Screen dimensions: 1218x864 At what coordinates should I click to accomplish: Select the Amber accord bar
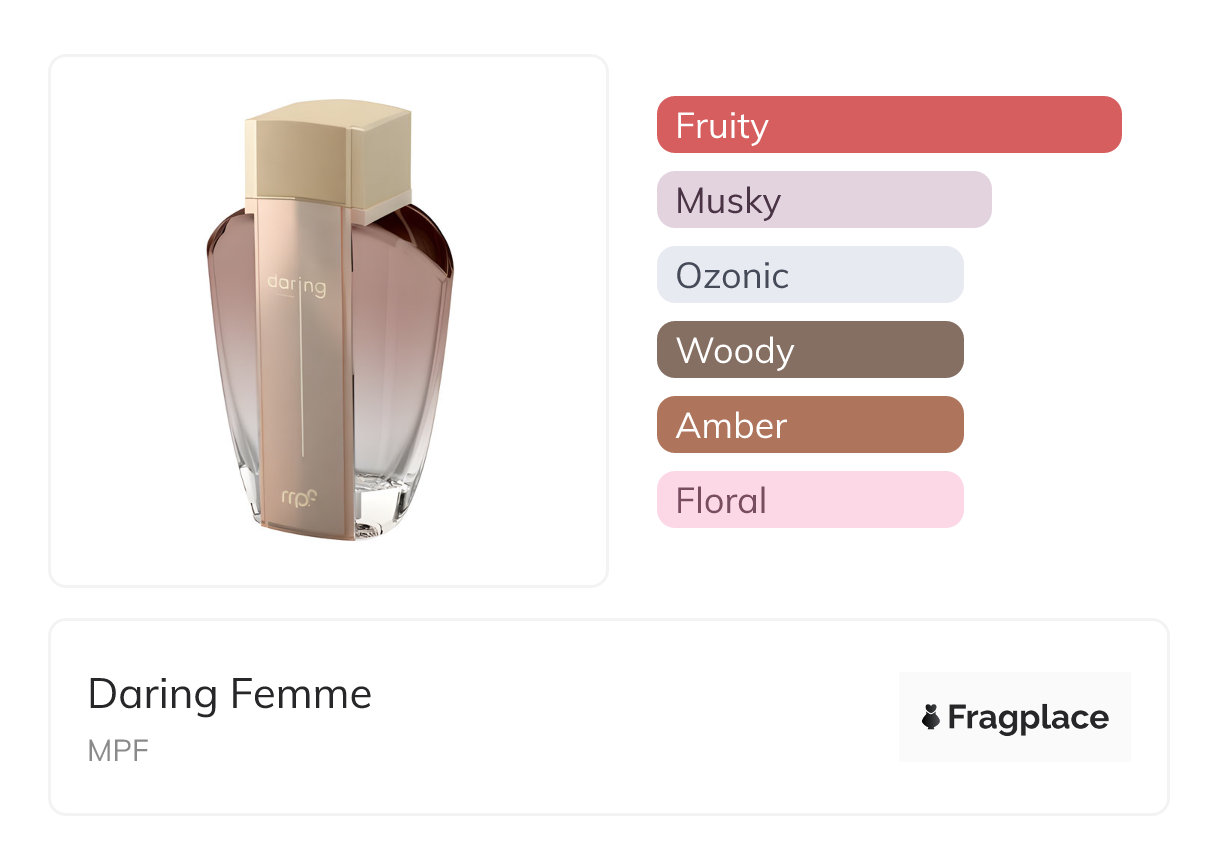(810, 425)
